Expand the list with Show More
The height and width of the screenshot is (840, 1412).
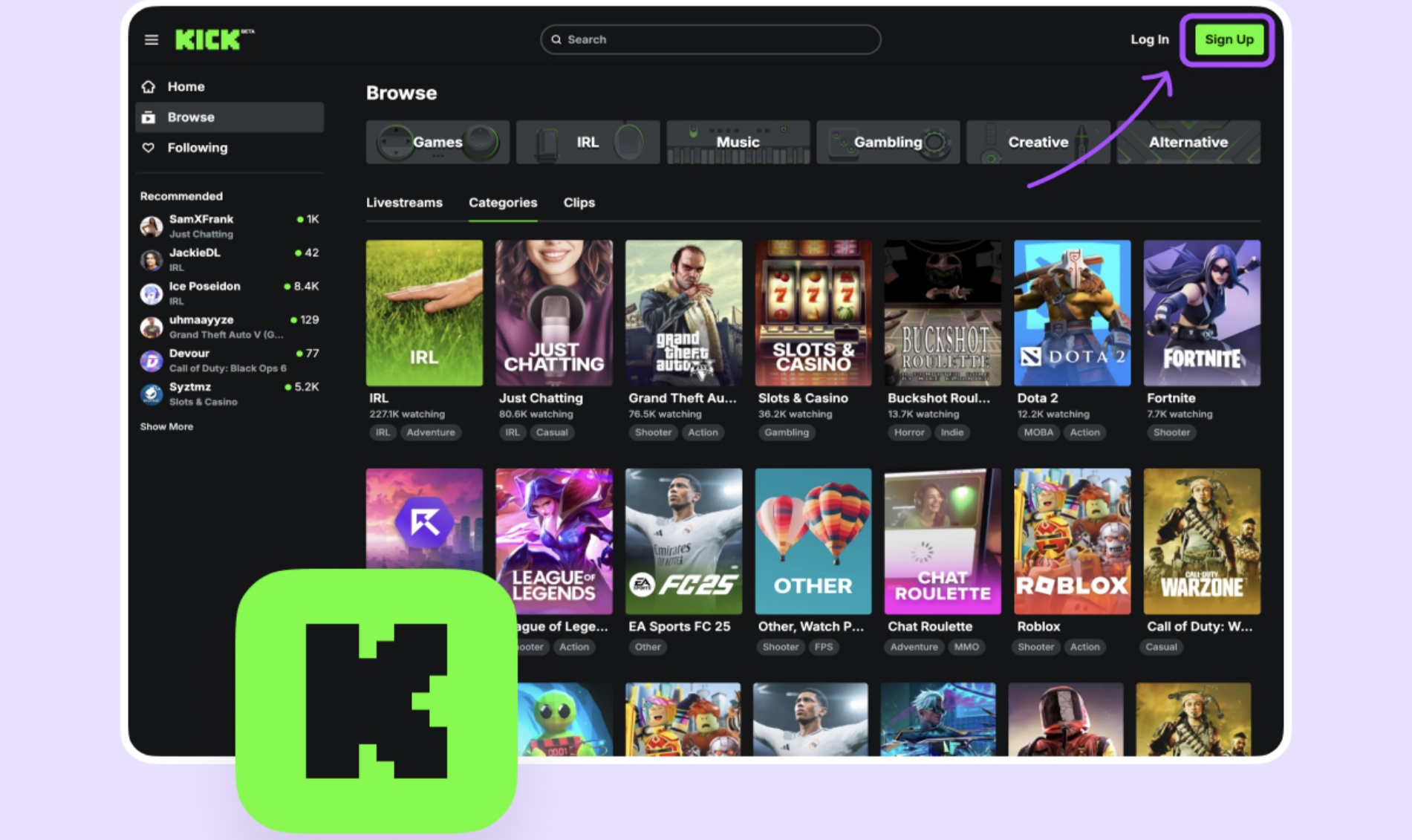click(x=166, y=426)
